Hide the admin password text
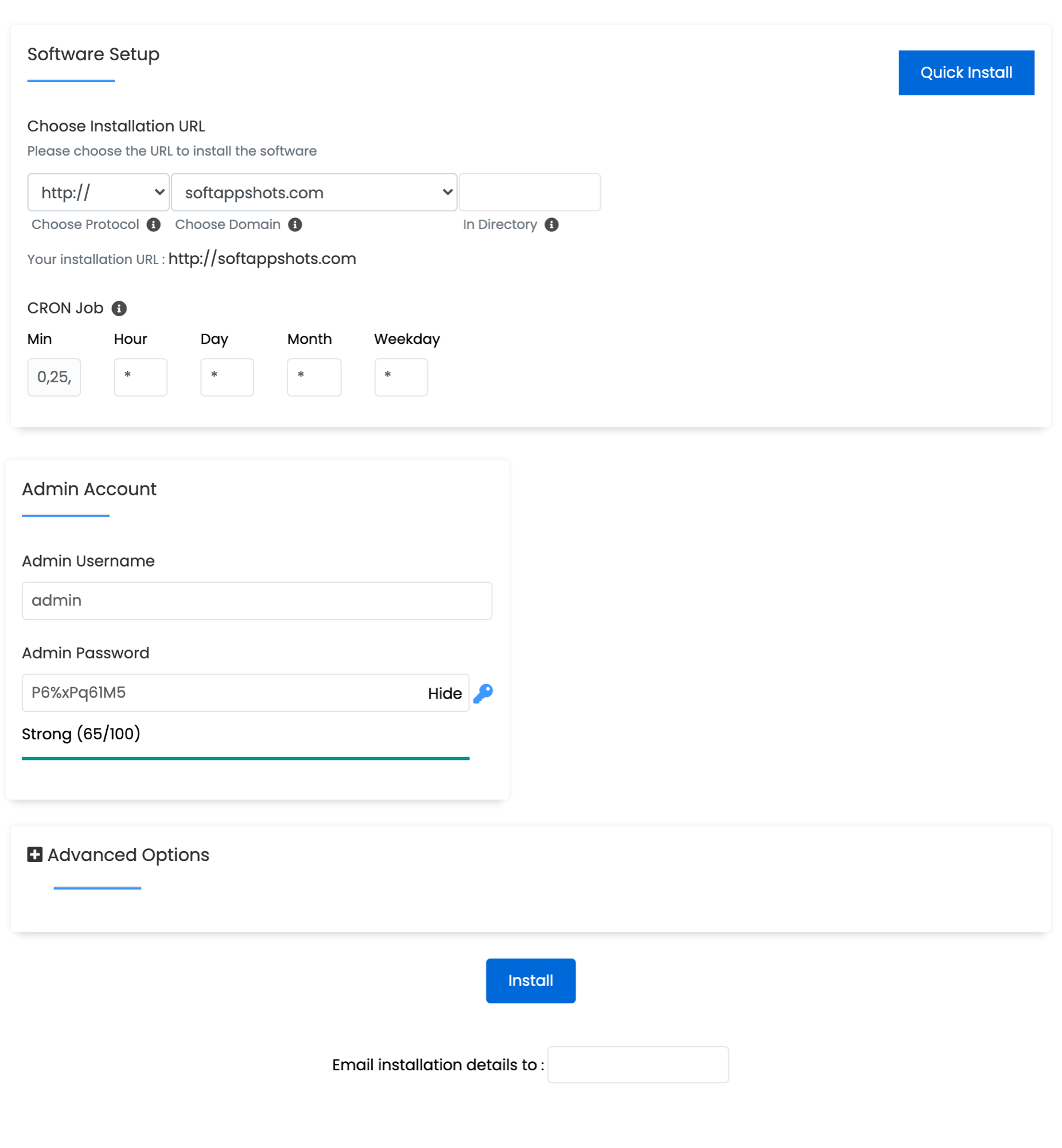Screen dimensions: 1062x1148 pyautogui.click(x=444, y=693)
